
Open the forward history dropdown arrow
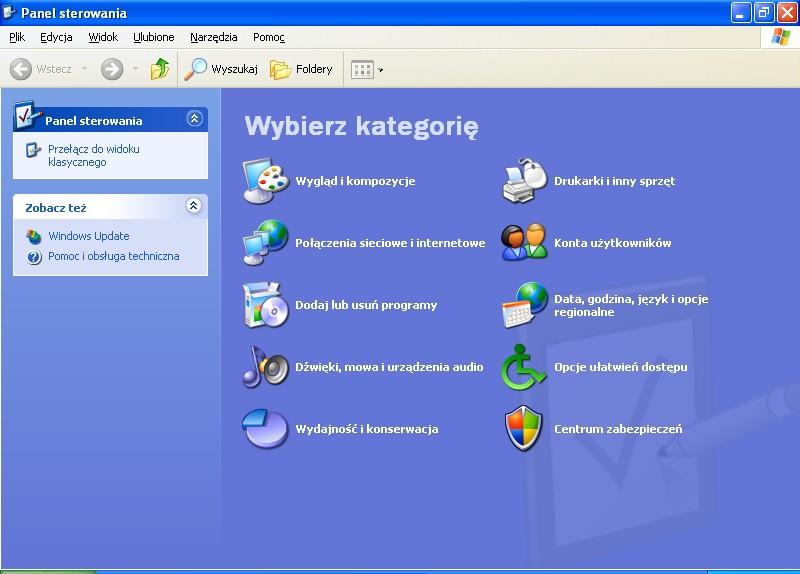pyautogui.click(x=135, y=68)
